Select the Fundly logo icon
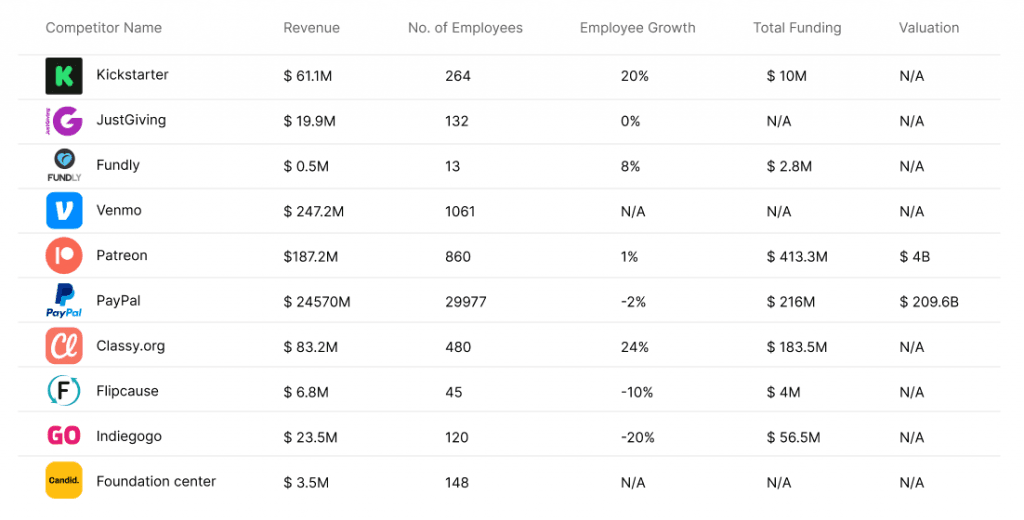The height and width of the screenshot is (520, 1024). tap(63, 165)
